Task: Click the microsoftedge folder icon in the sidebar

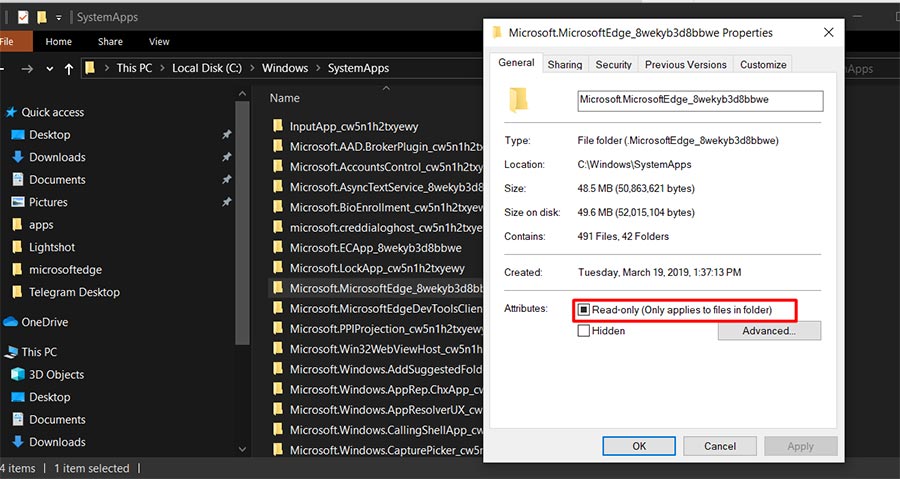Action: tap(18, 269)
